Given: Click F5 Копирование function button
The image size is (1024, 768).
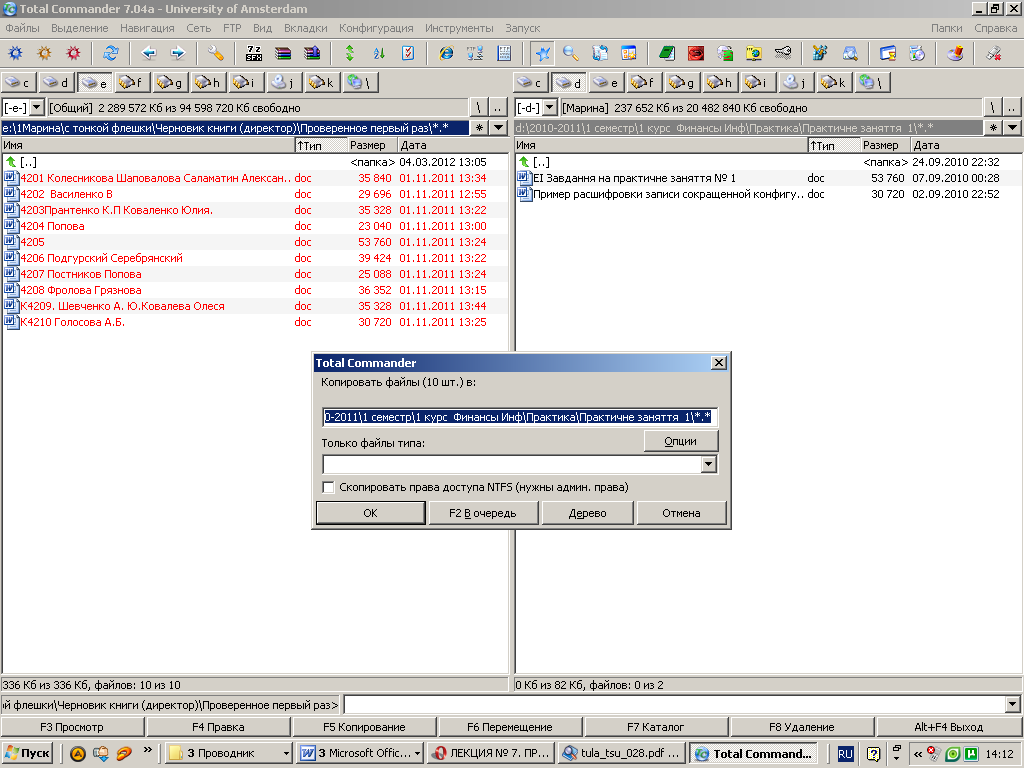Looking at the screenshot, I should point(364,727).
